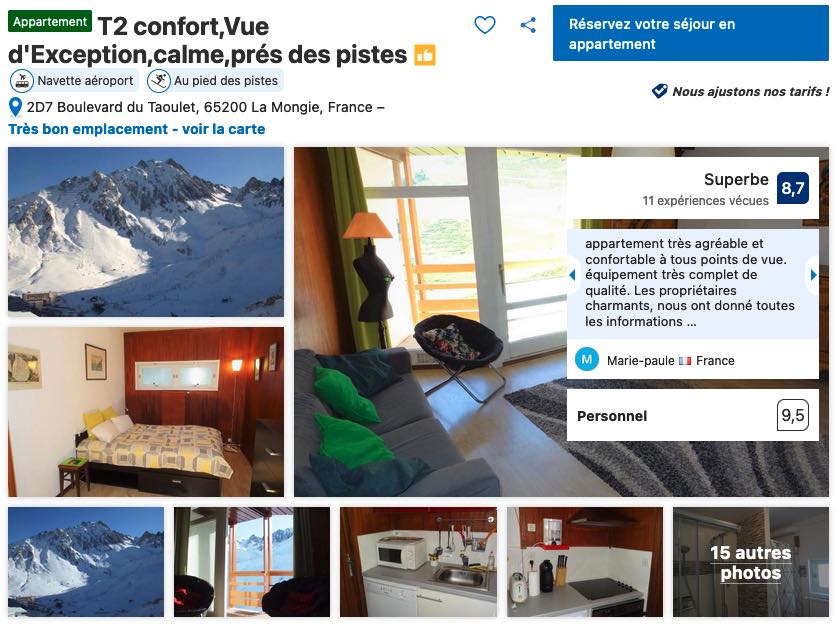Click Réservez votre séjour en appartement button
The image size is (837, 624).
[x=691, y=34]
